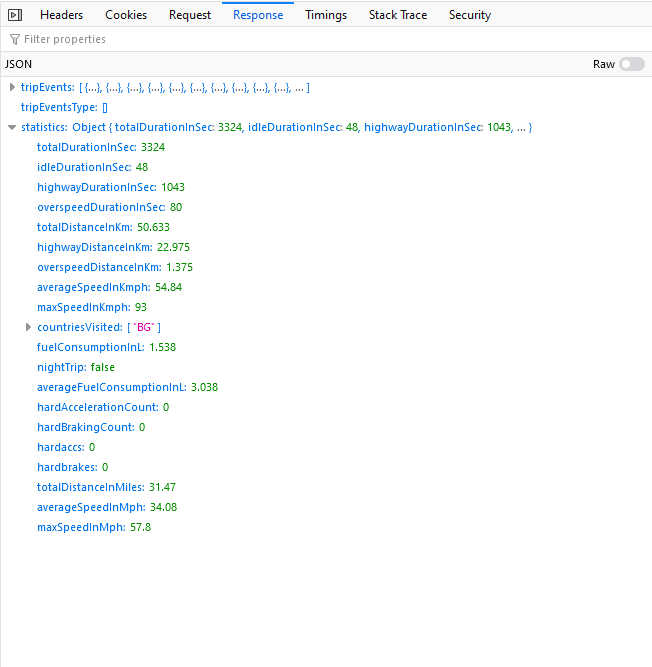Select the hardAccelerationCount row
The width and height of the screenshot is (652, 667).
[x=326, y=407]
